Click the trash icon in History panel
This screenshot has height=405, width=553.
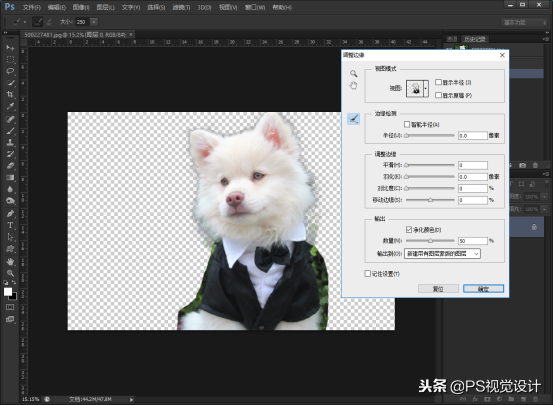point(535,165)
